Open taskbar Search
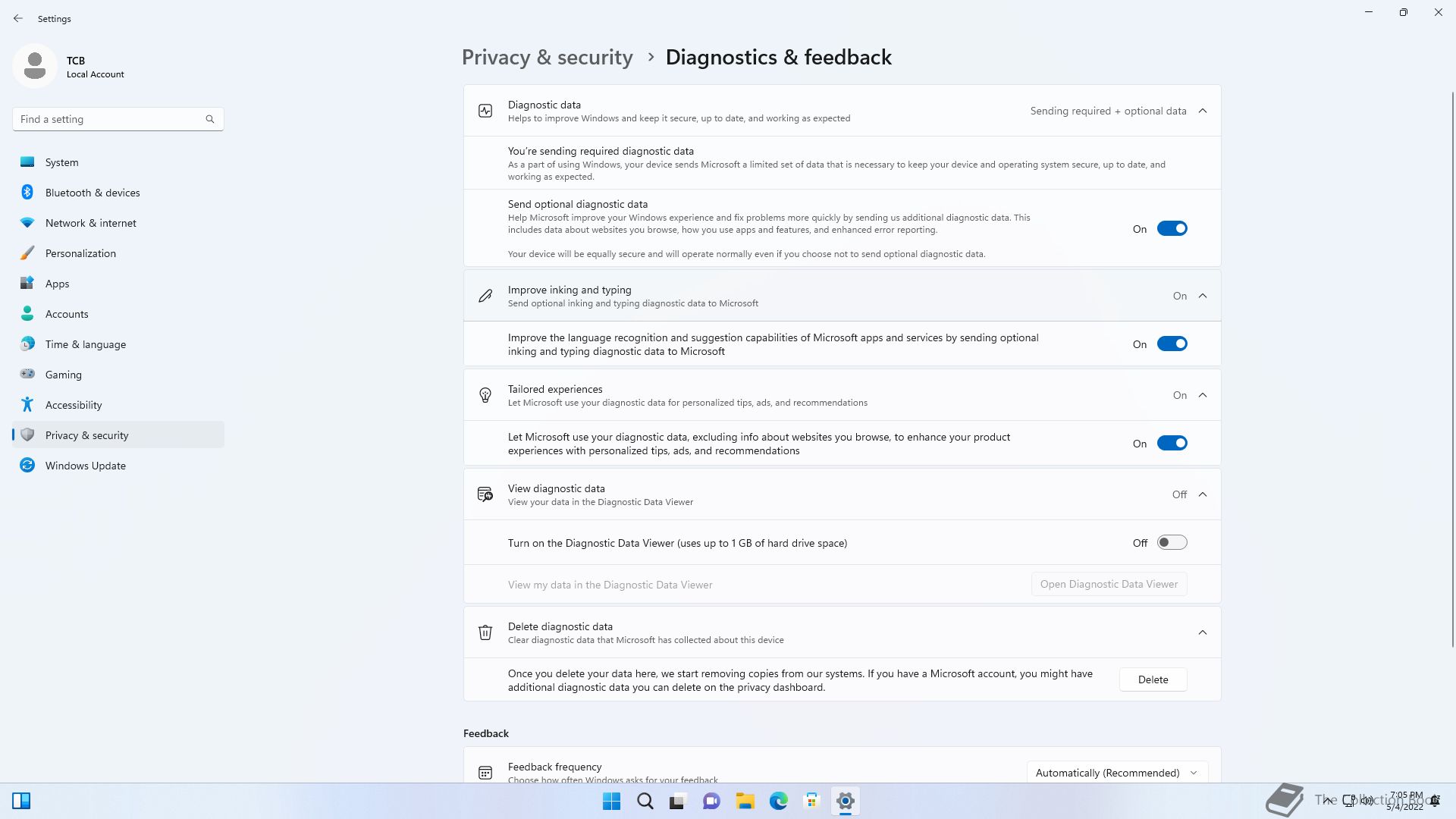The width and height of the screenshot is (1456, 819). point(645,801)
